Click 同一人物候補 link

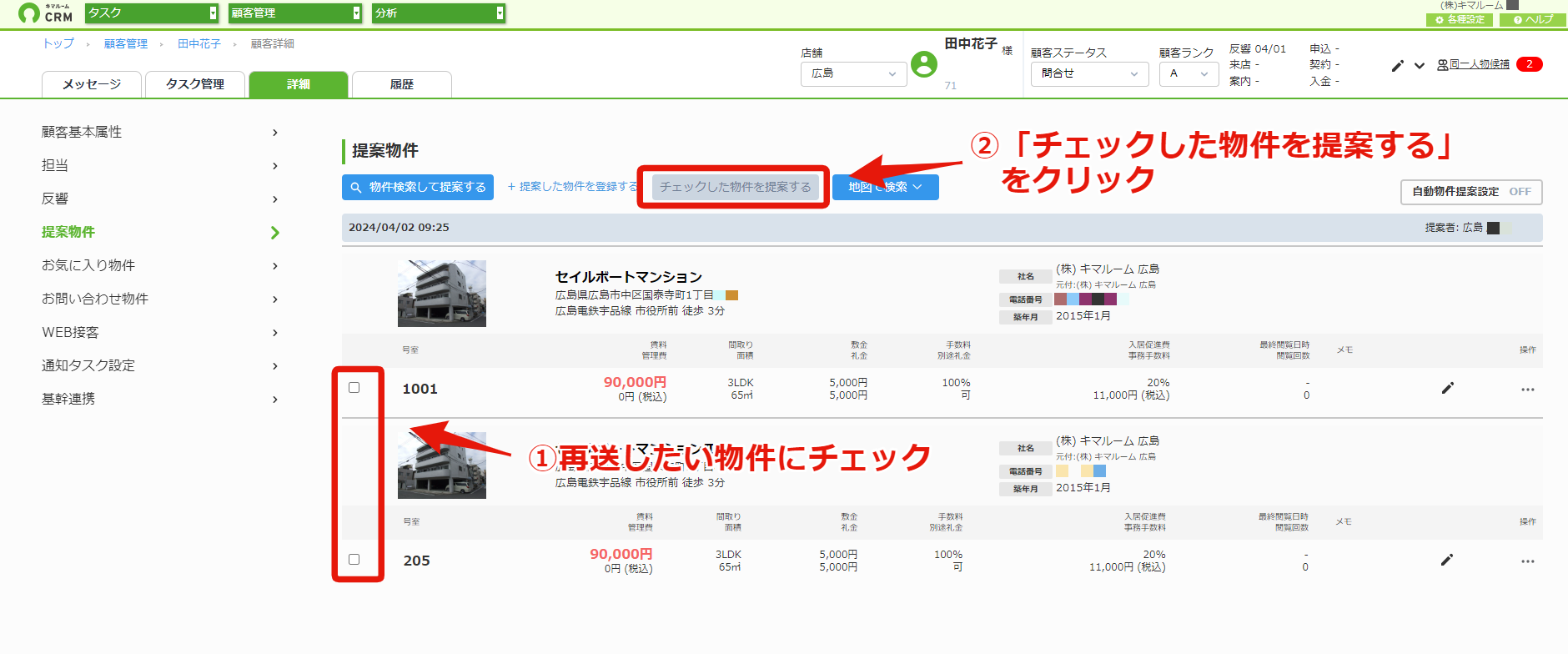pos(1473,64)
